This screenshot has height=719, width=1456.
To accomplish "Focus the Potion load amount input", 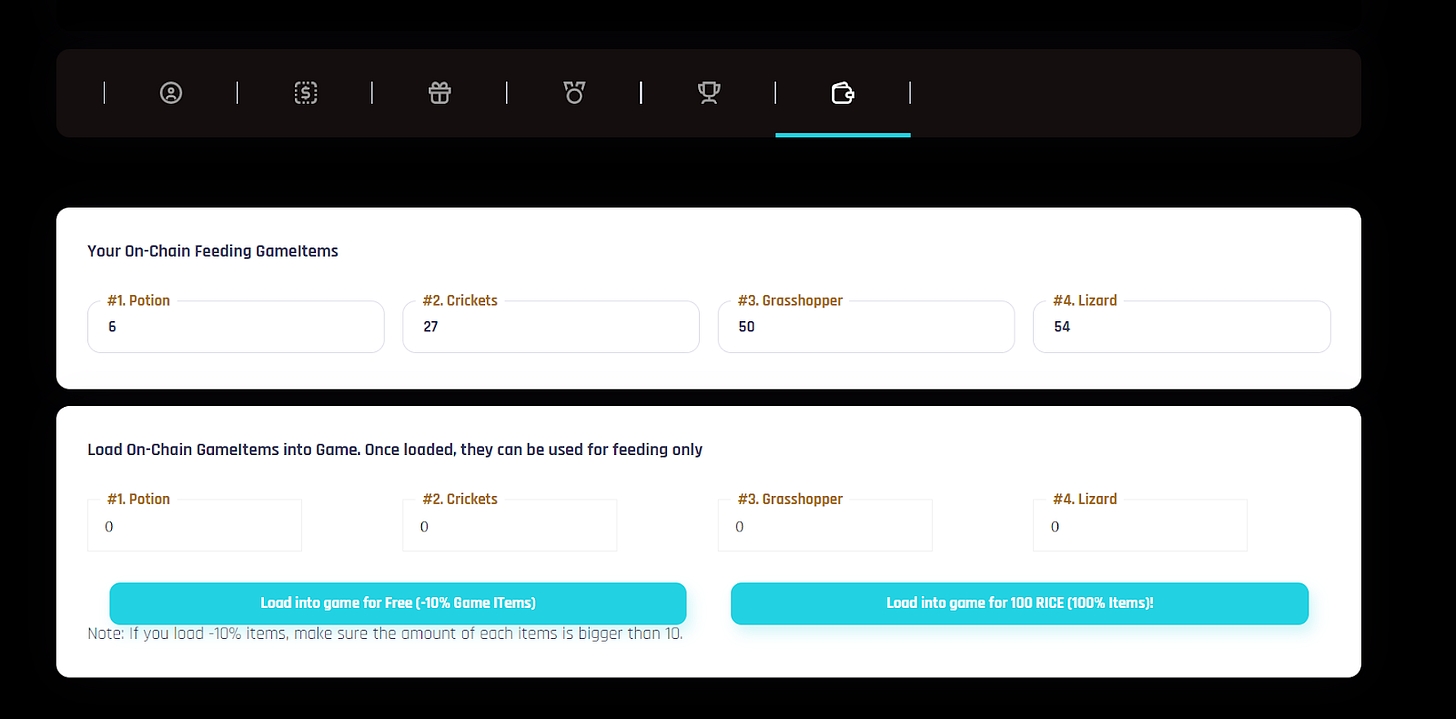I will coord(194,526).
